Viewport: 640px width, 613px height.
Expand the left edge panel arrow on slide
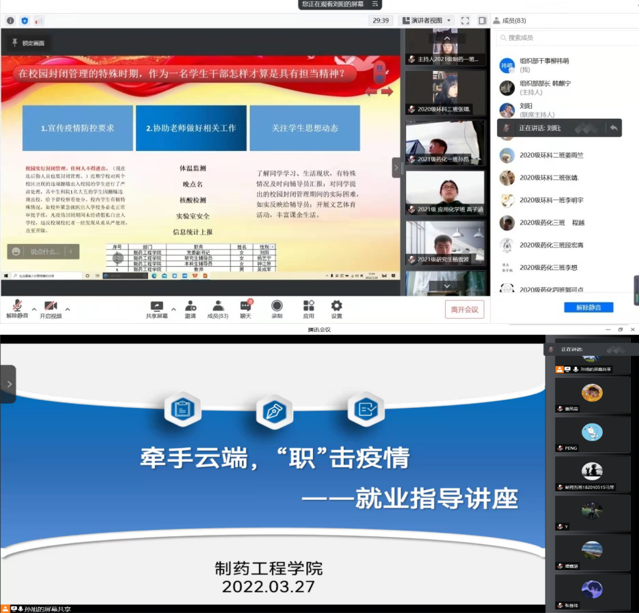[x=9, y=384]
